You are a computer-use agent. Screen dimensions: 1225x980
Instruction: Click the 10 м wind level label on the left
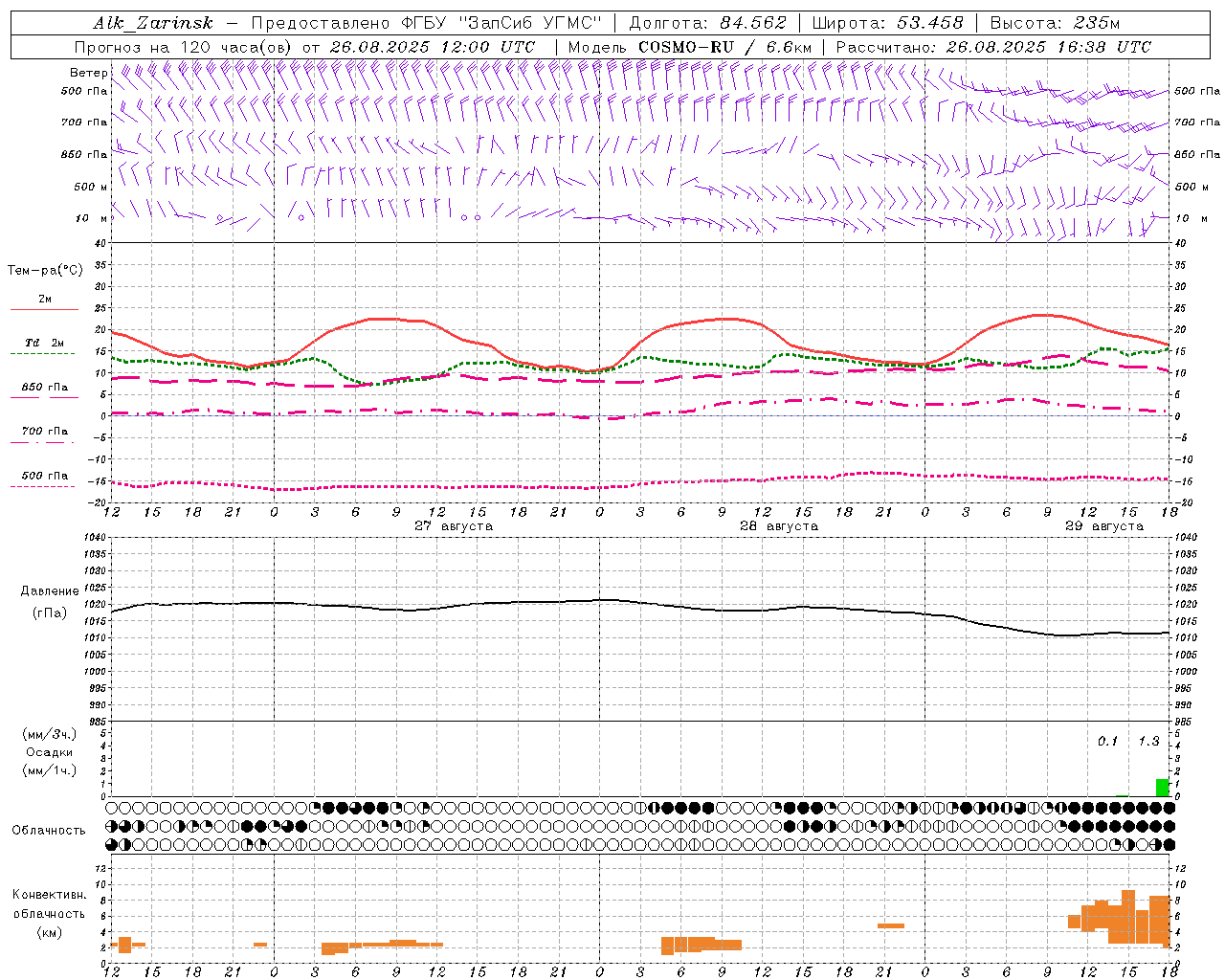92,218
